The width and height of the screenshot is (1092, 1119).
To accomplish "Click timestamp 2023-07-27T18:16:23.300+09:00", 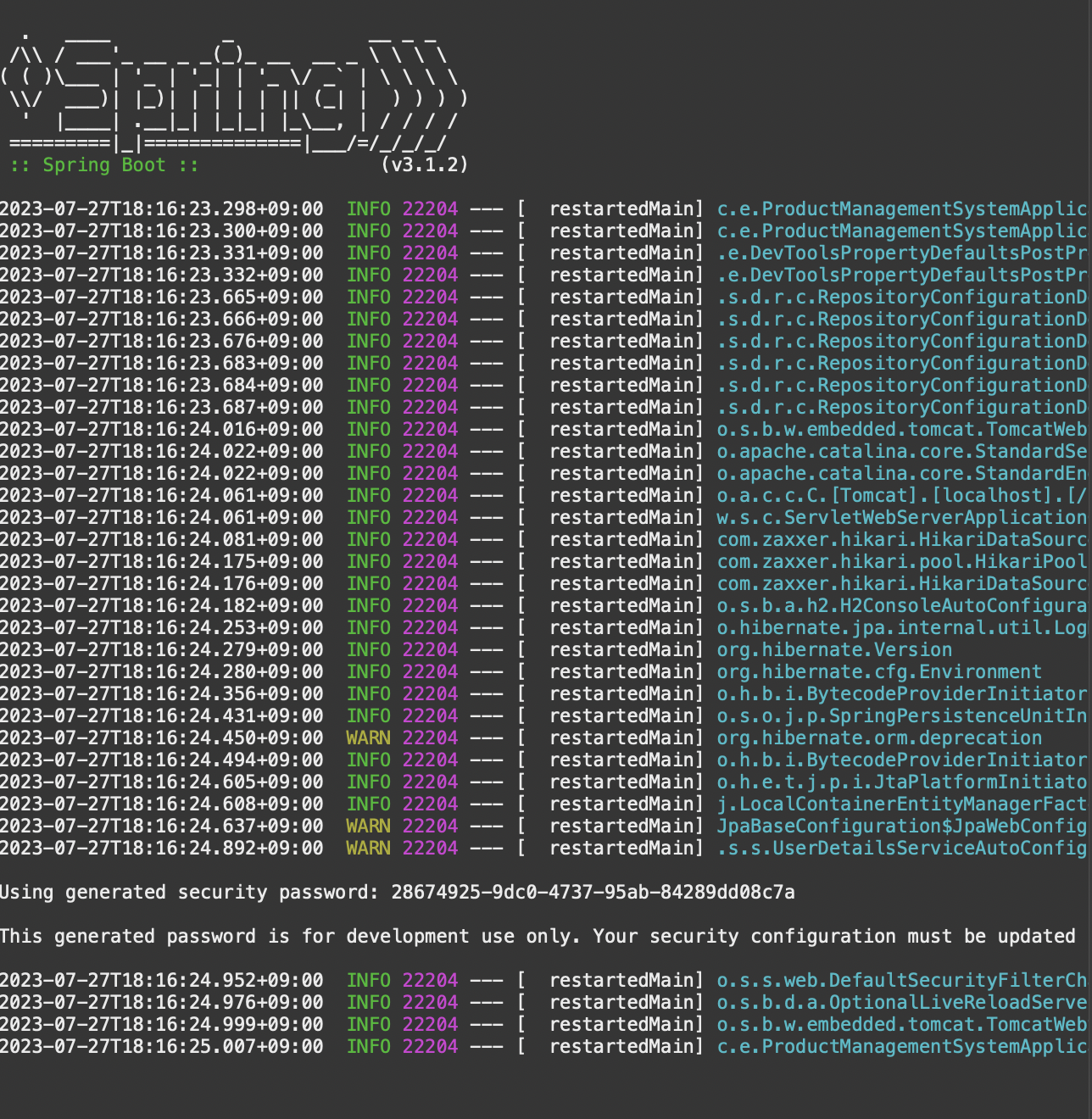I will (x=161, y=231).
